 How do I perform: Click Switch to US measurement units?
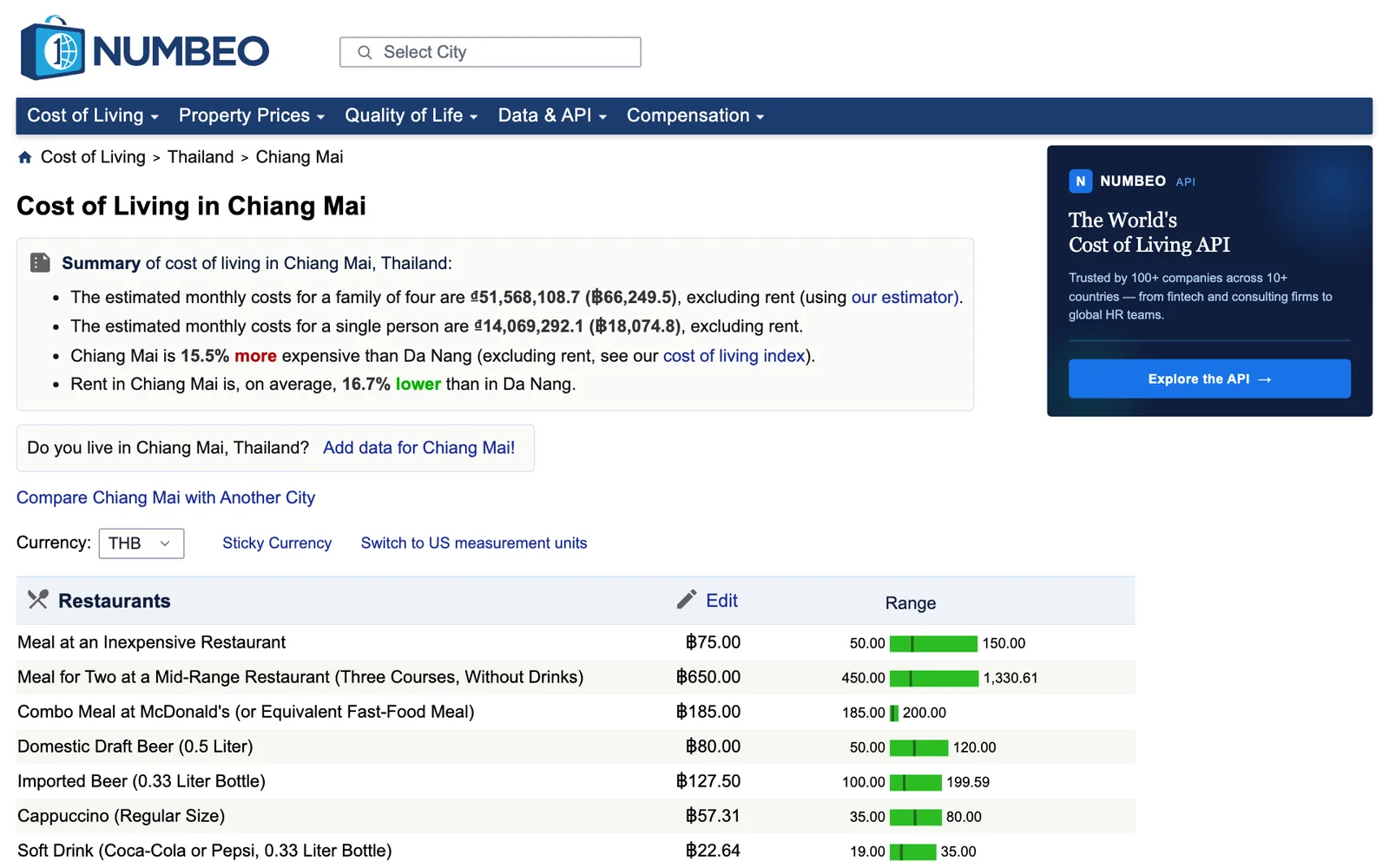click(474, 543)
